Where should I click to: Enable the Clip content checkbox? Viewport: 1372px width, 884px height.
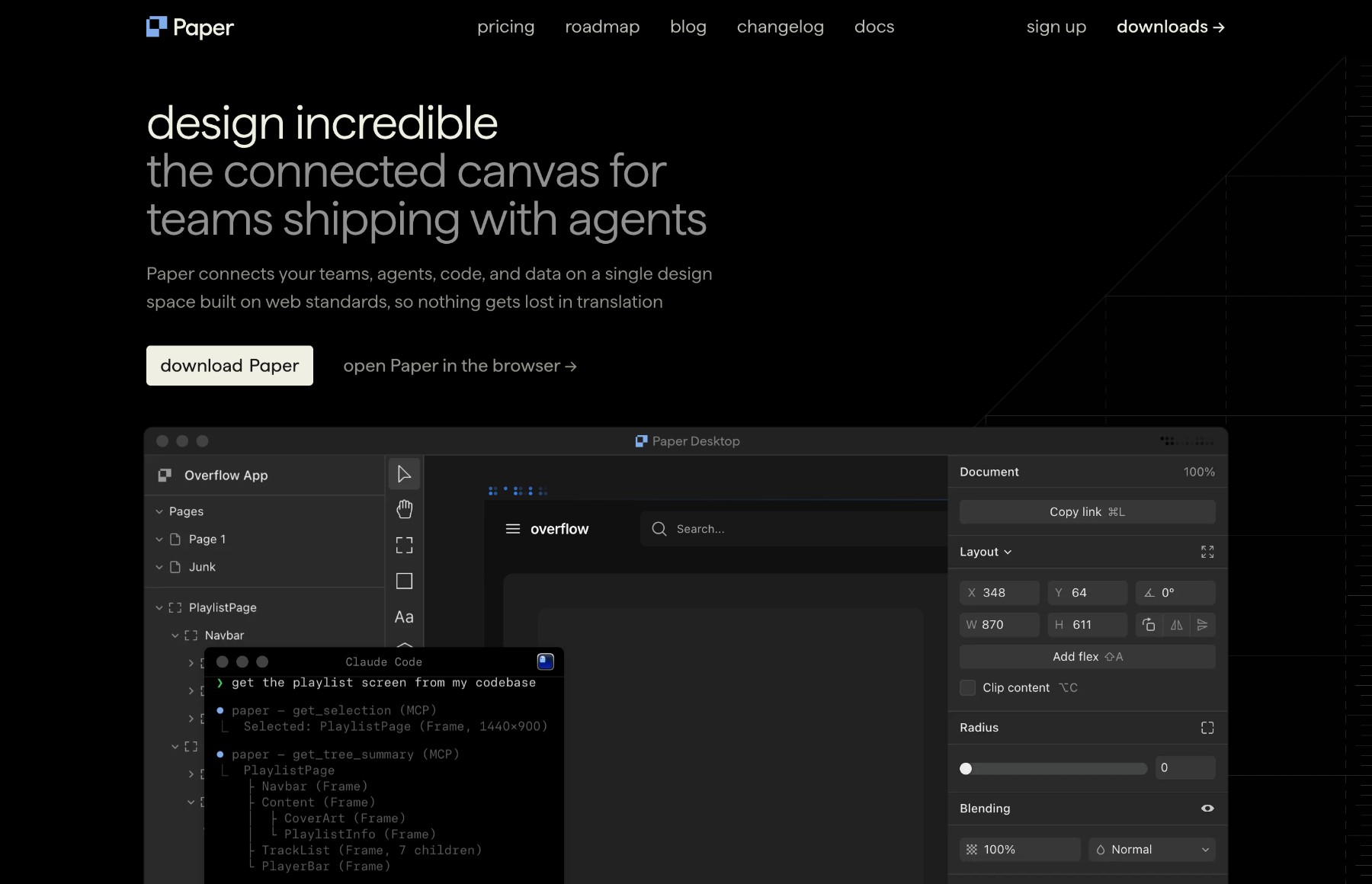967,687
